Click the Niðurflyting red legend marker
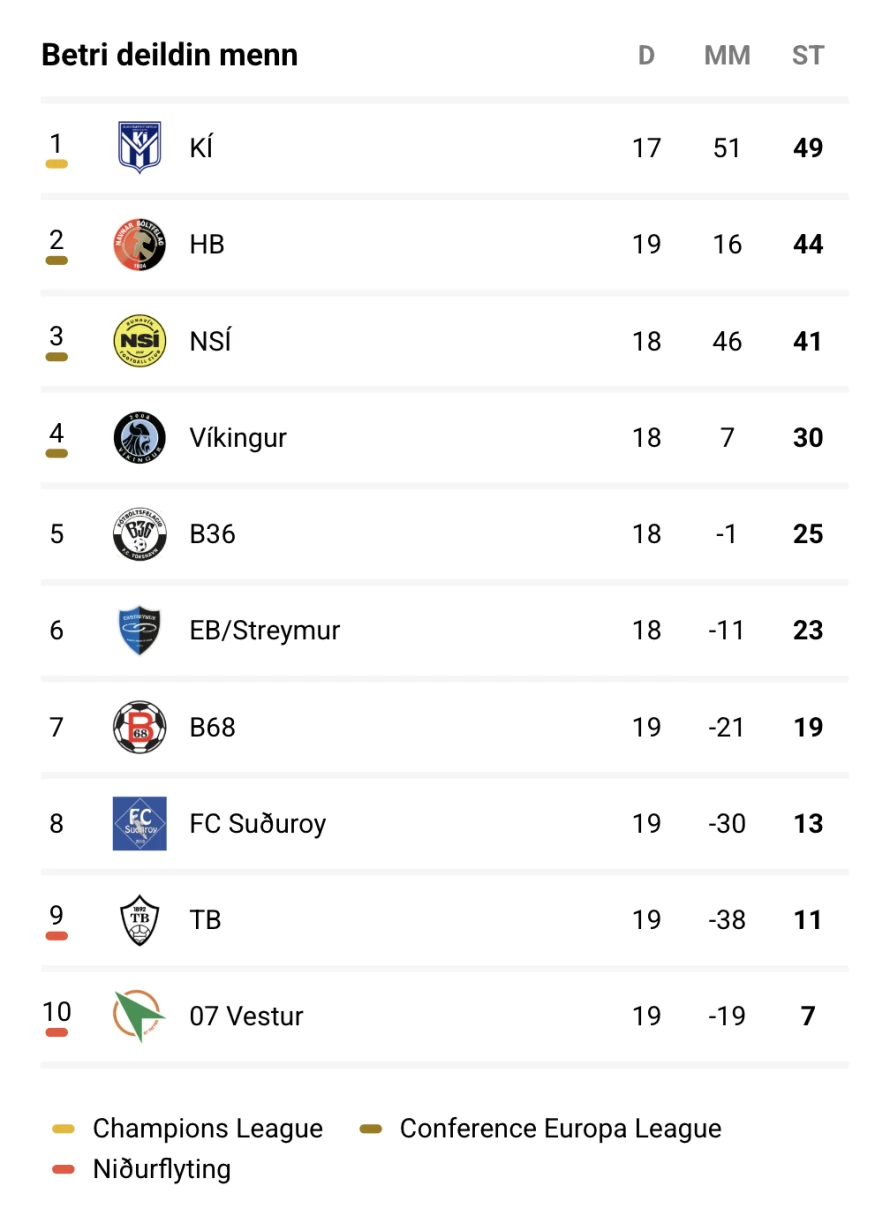890x1224 pixels. [64, 1169]
